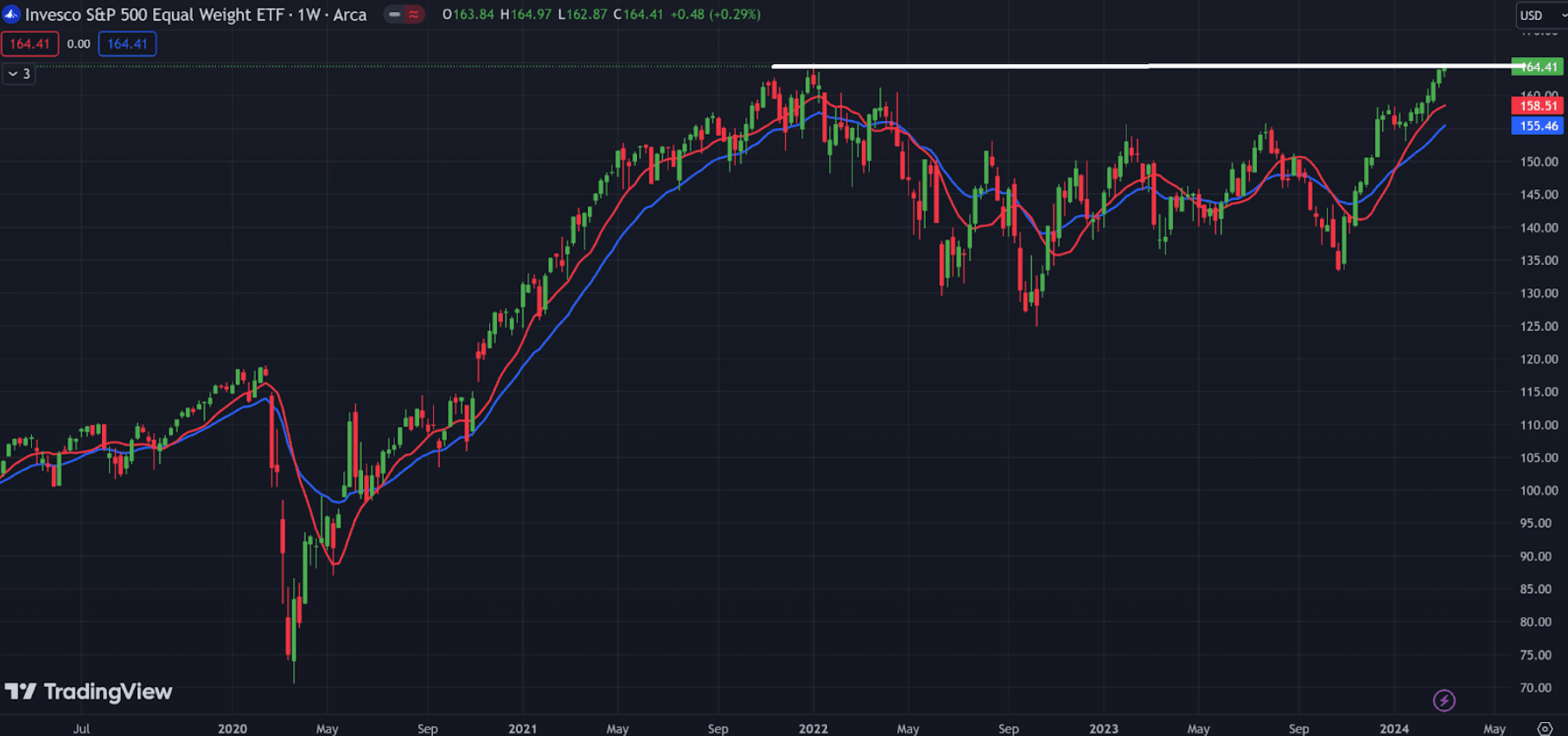Toggle the gray dash market status pill
This screenshot has height=736, width=1568.
pyautogui.click(x=394, y=15)
